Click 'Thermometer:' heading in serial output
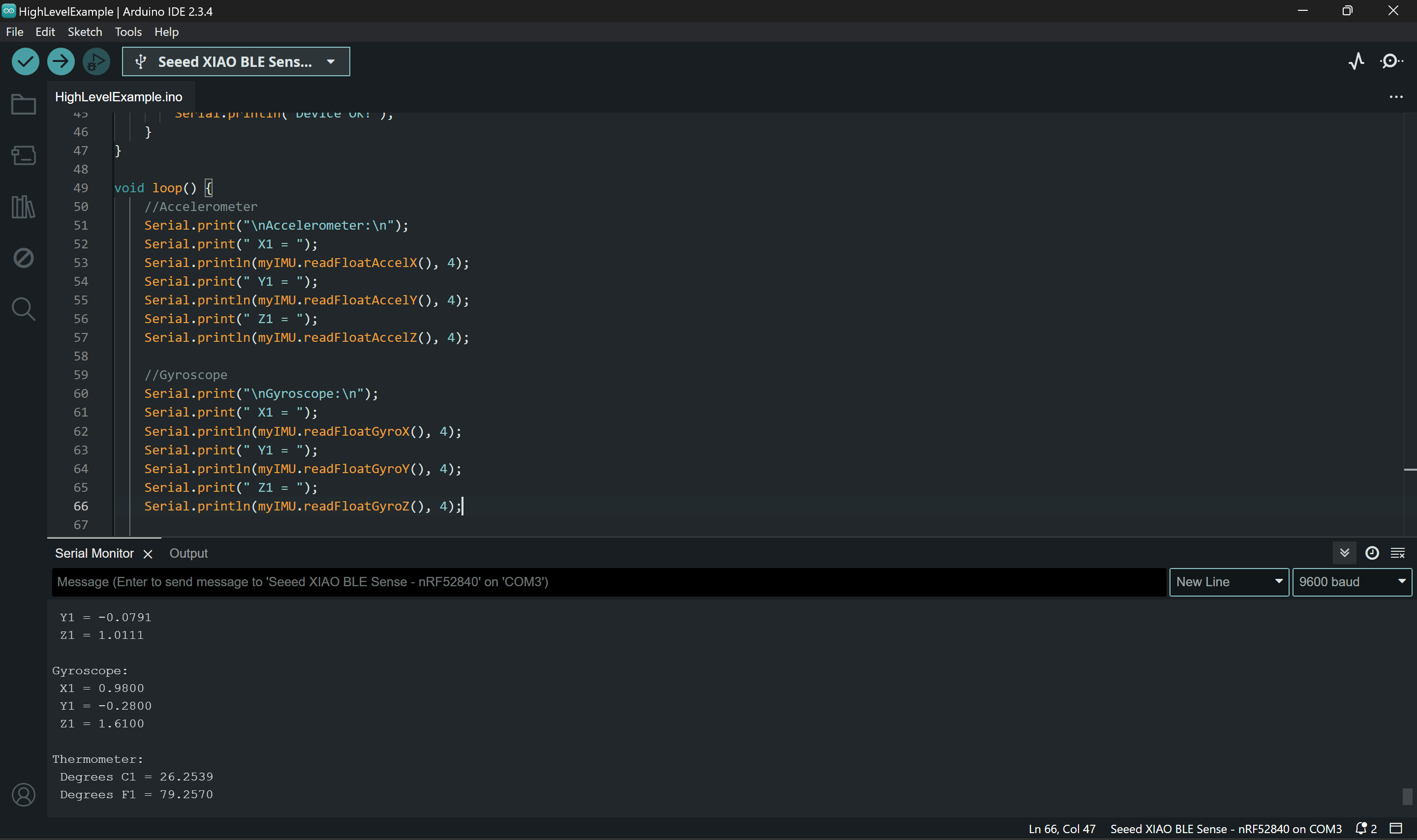1417x840 pixels. (x=98, y=759)
